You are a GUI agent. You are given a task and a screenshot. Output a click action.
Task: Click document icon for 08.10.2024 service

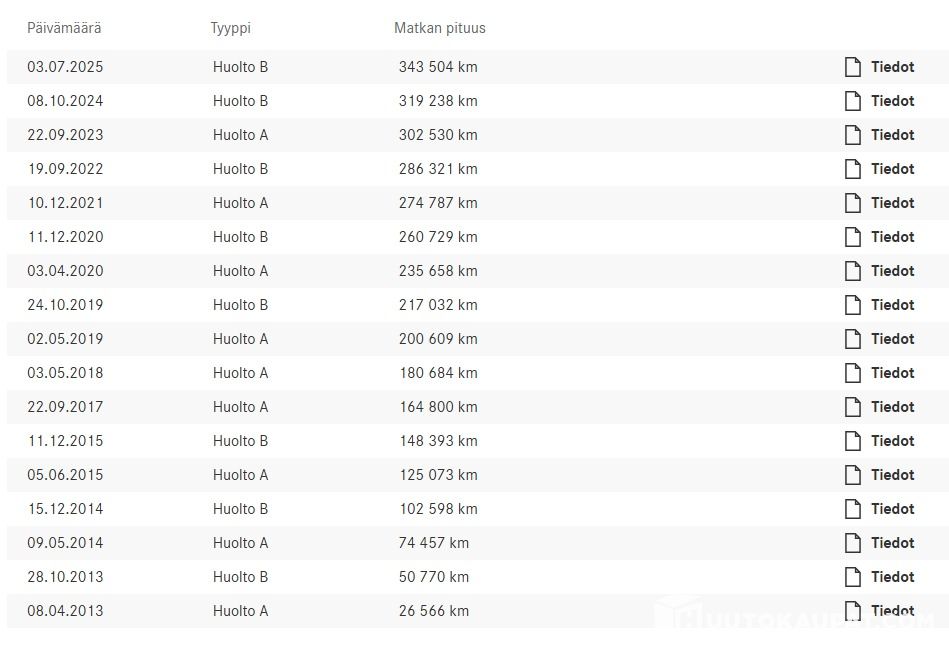(853, 101)
